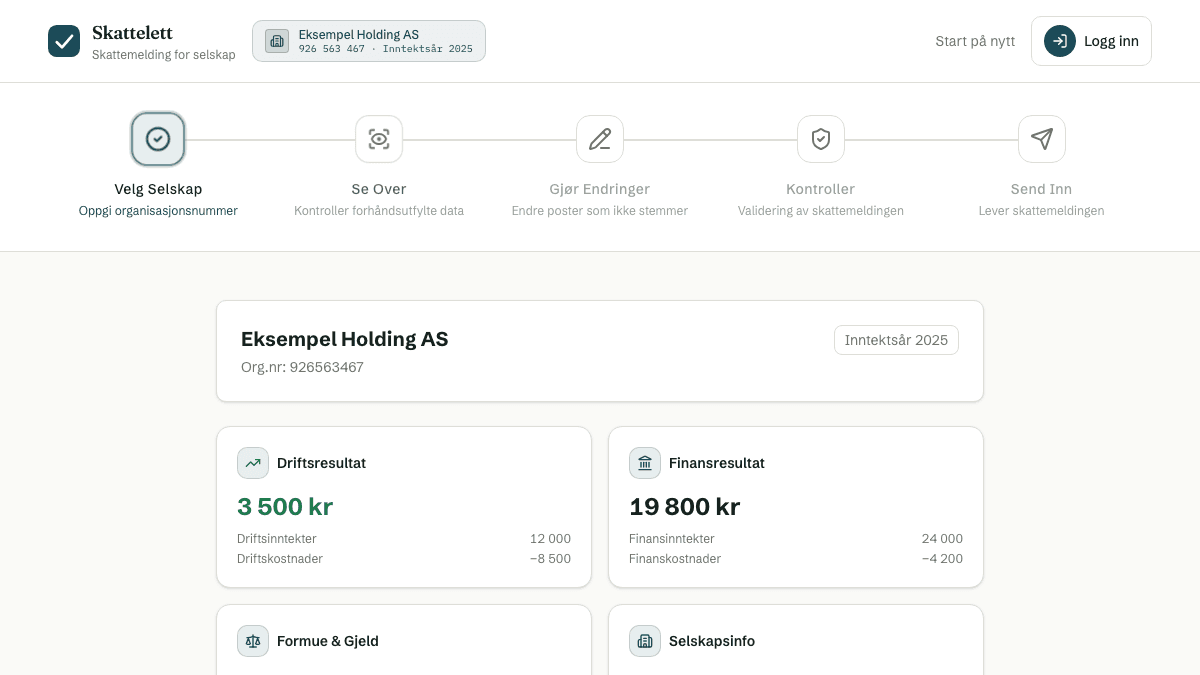
Task: Click the Driftsresultat card title
Action: pyautogui.click(x=322, y=463)
